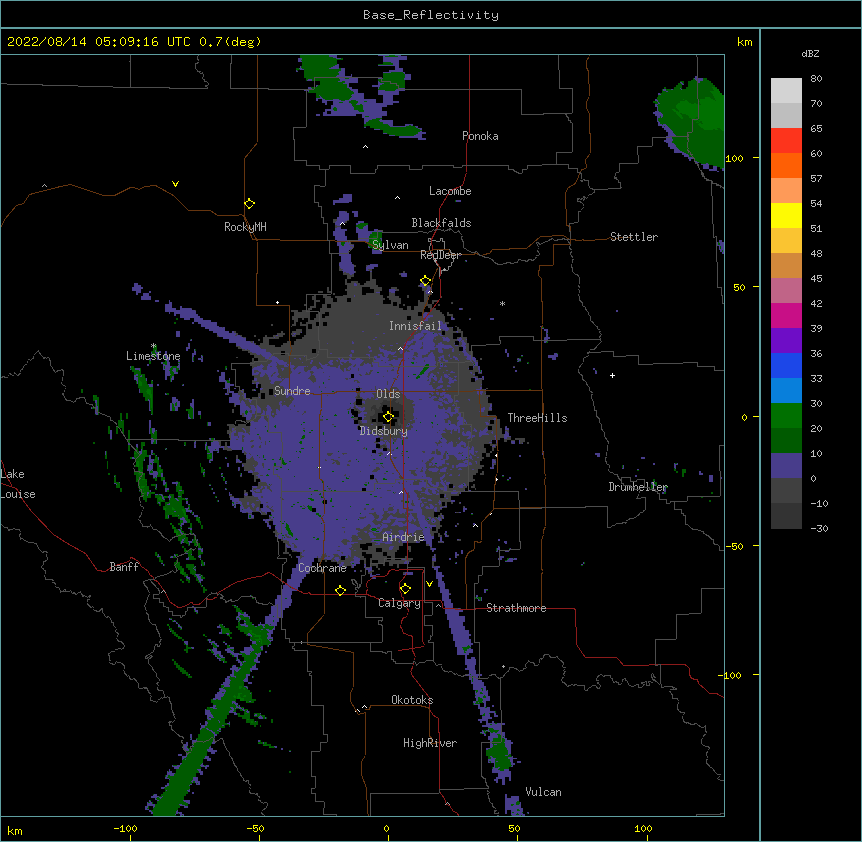Select the dark gray swatch between -10 and -30
862x842 pixels.
point(786,516)
